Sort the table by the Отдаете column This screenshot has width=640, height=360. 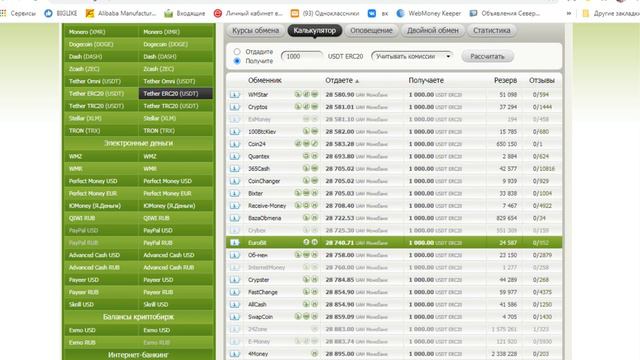(x=342, y=80)
